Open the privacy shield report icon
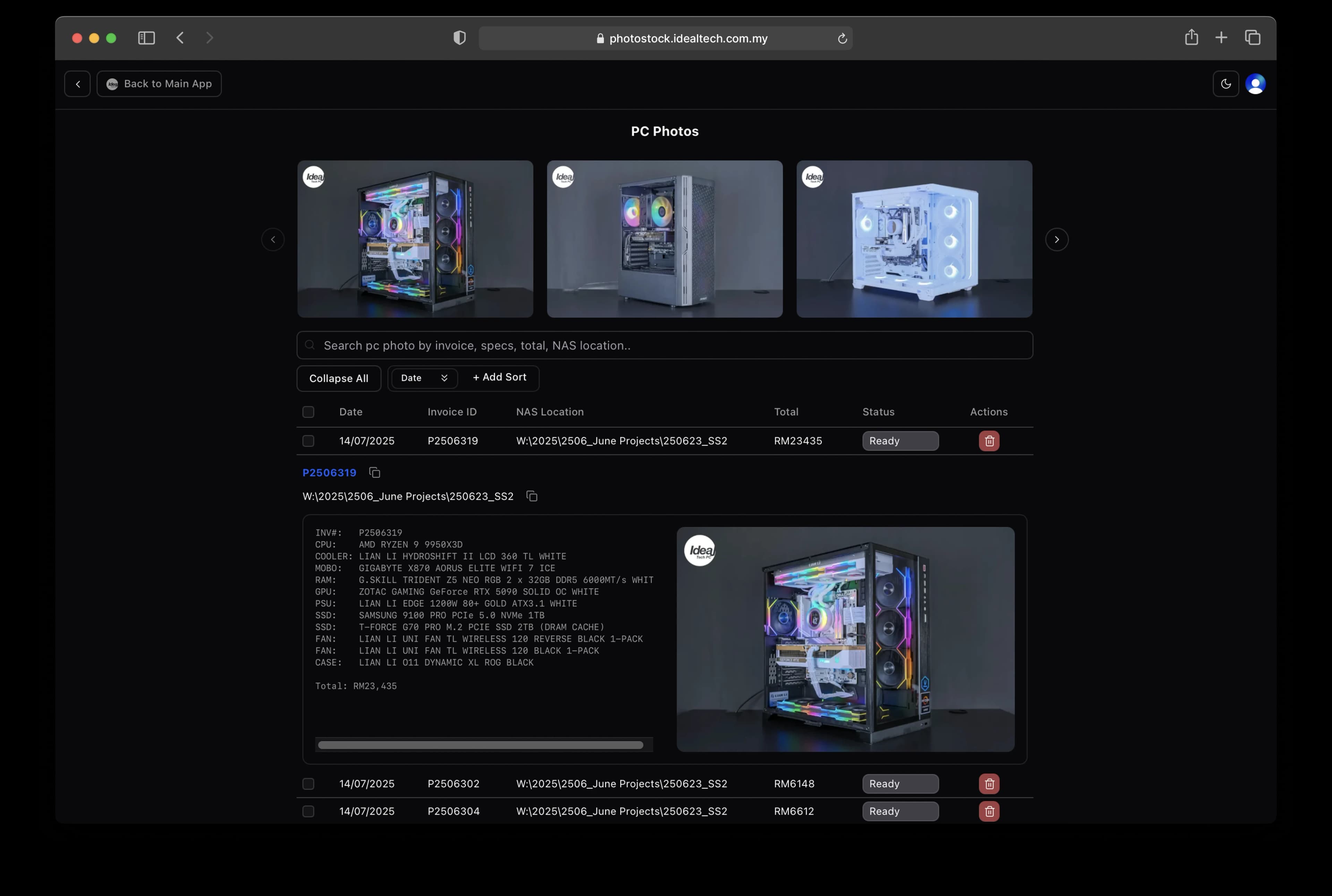Viewport: 1332px width, 896px height. coord(459,38)
